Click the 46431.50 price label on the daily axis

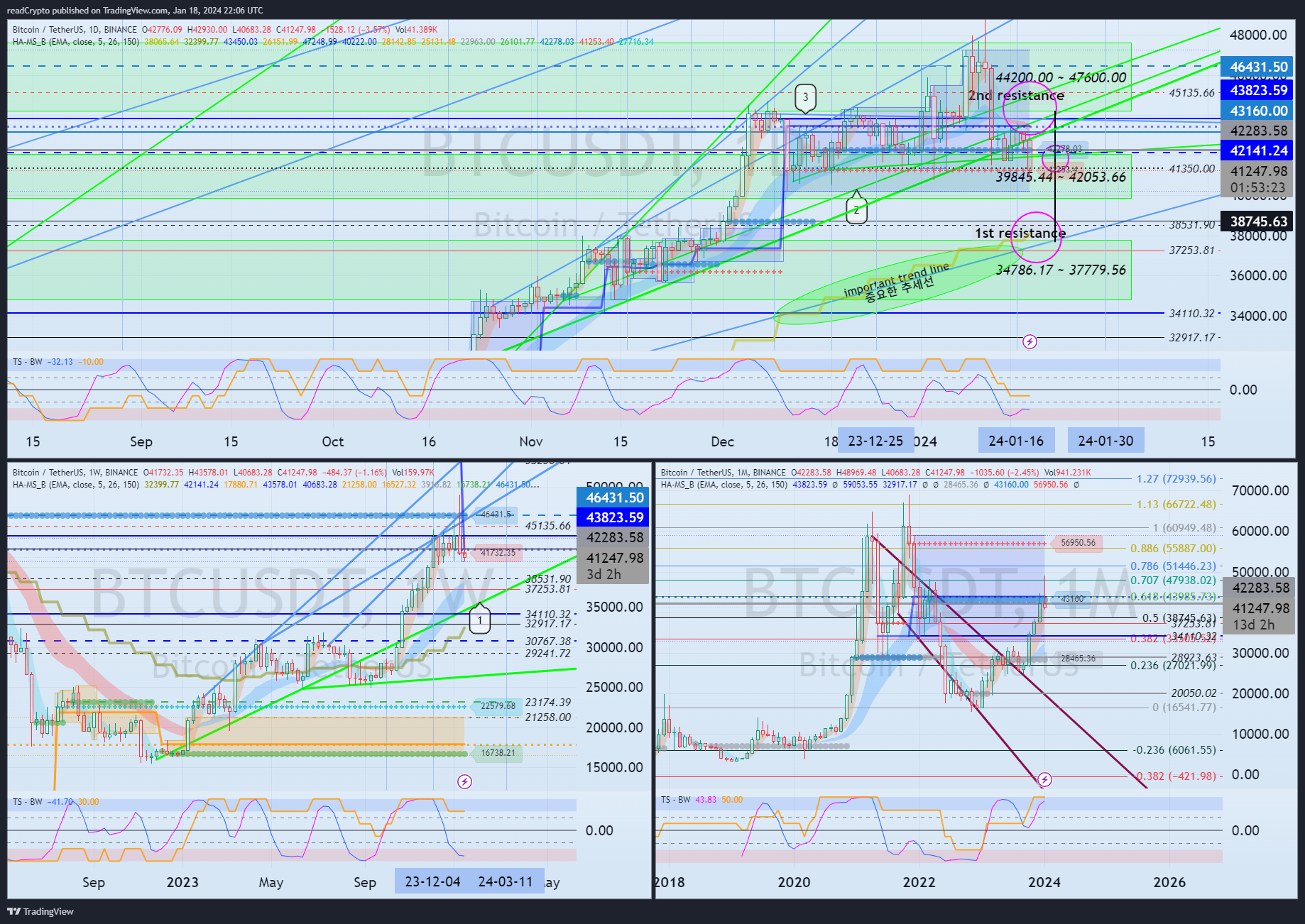[x=1258, y=67]
